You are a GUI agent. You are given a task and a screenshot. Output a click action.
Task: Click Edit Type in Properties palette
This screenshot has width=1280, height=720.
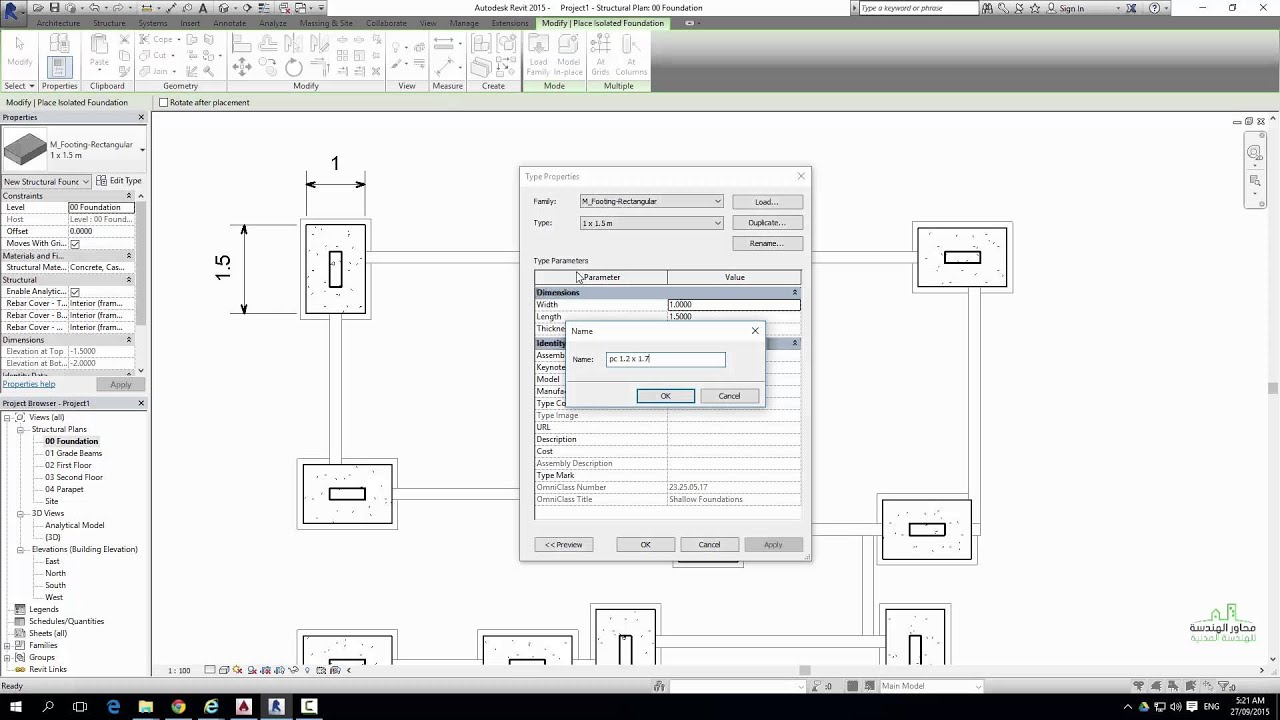click(x=120, y=181)
